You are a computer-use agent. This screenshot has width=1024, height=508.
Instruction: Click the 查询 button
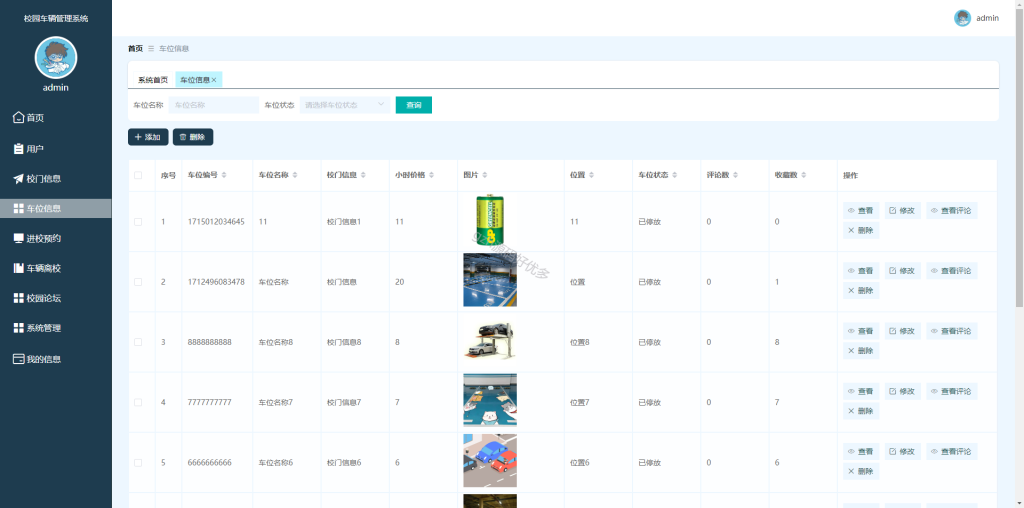pyautogui.click(x=413, y=105)
